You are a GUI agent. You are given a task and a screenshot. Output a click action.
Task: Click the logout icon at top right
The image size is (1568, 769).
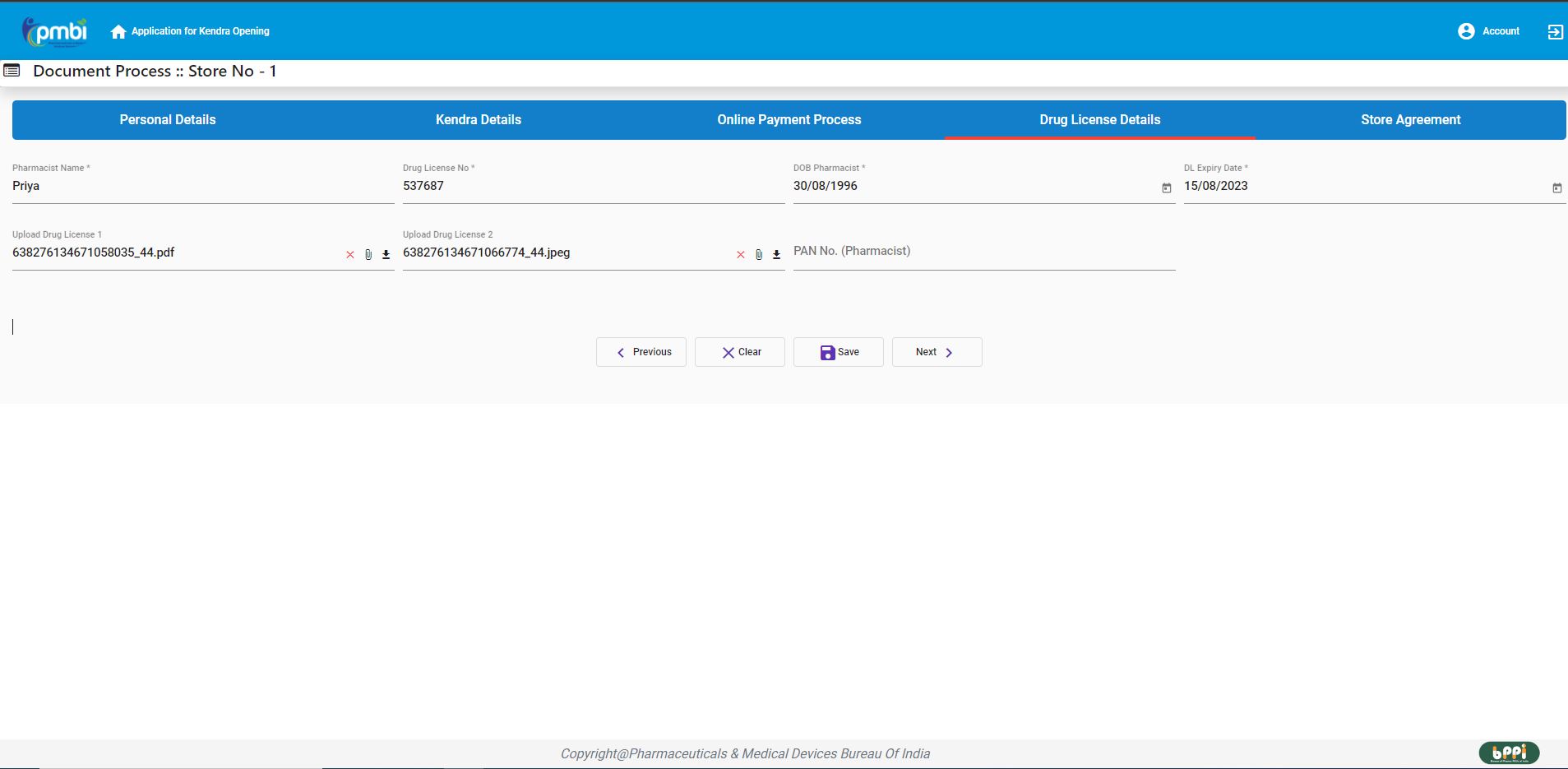[1555, 31]
